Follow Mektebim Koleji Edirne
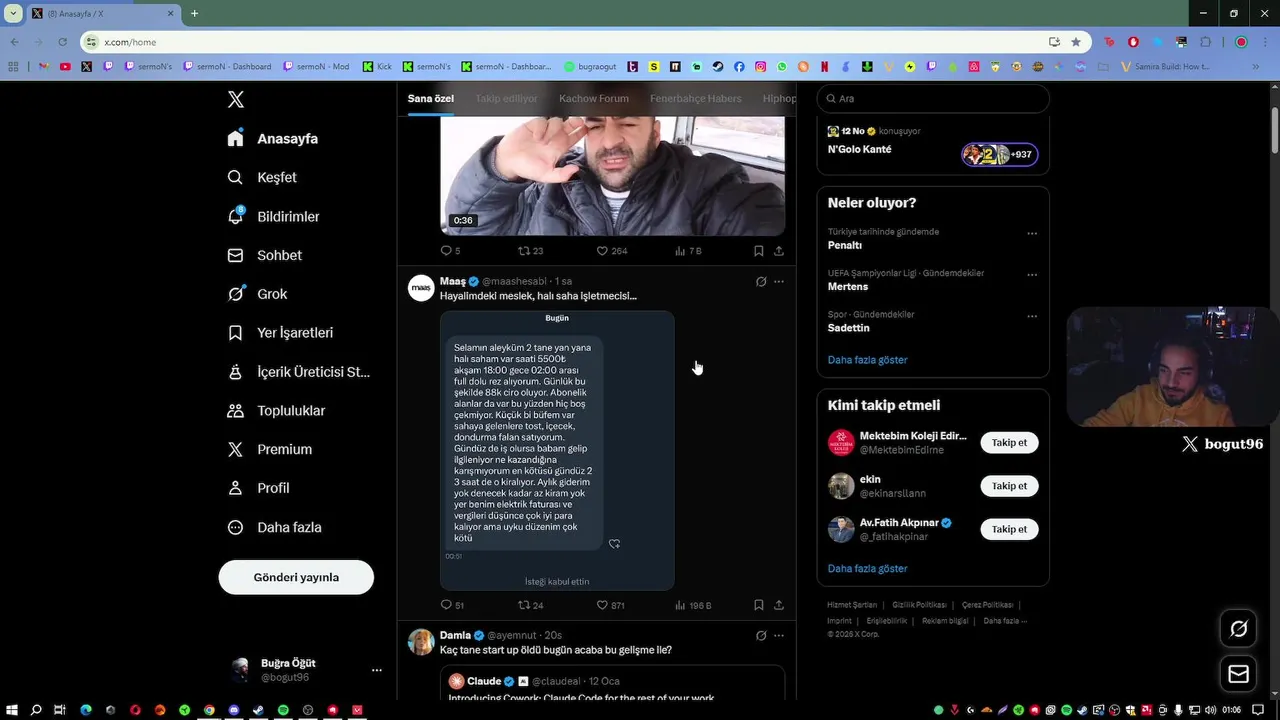 [1009, 442]
